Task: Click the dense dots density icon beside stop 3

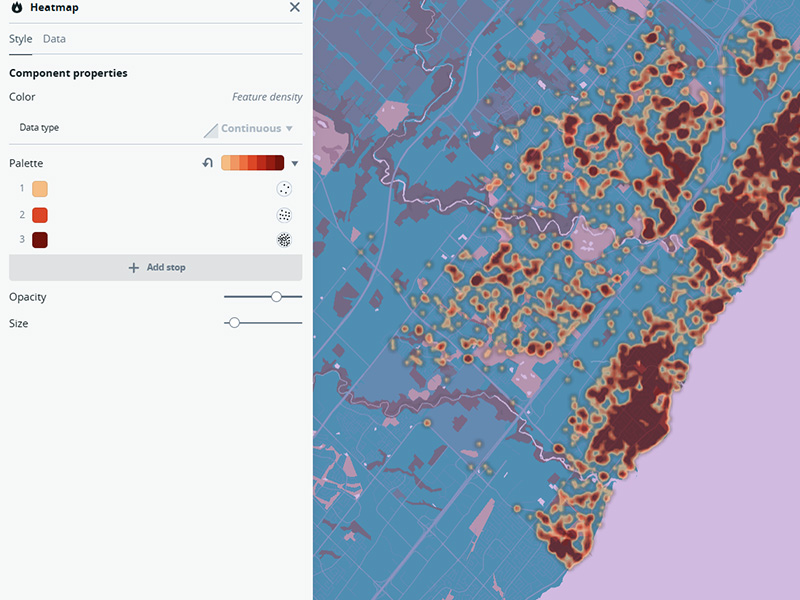Action: 283,240
